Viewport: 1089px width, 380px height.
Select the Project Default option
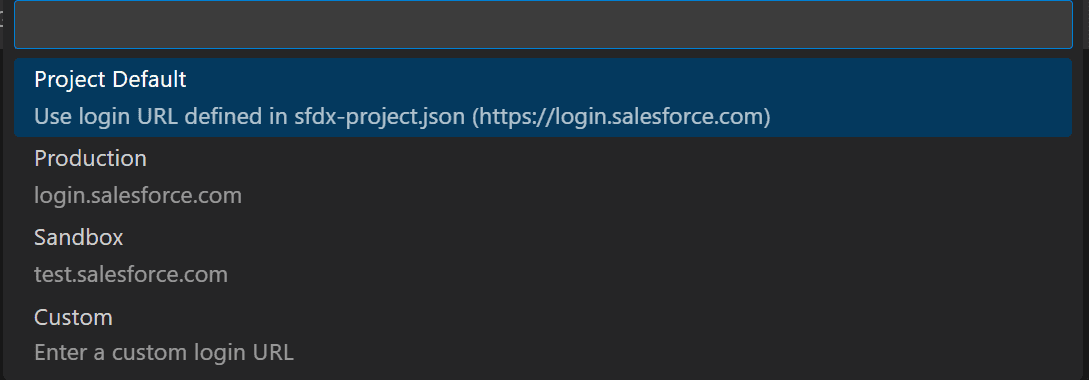543,97
